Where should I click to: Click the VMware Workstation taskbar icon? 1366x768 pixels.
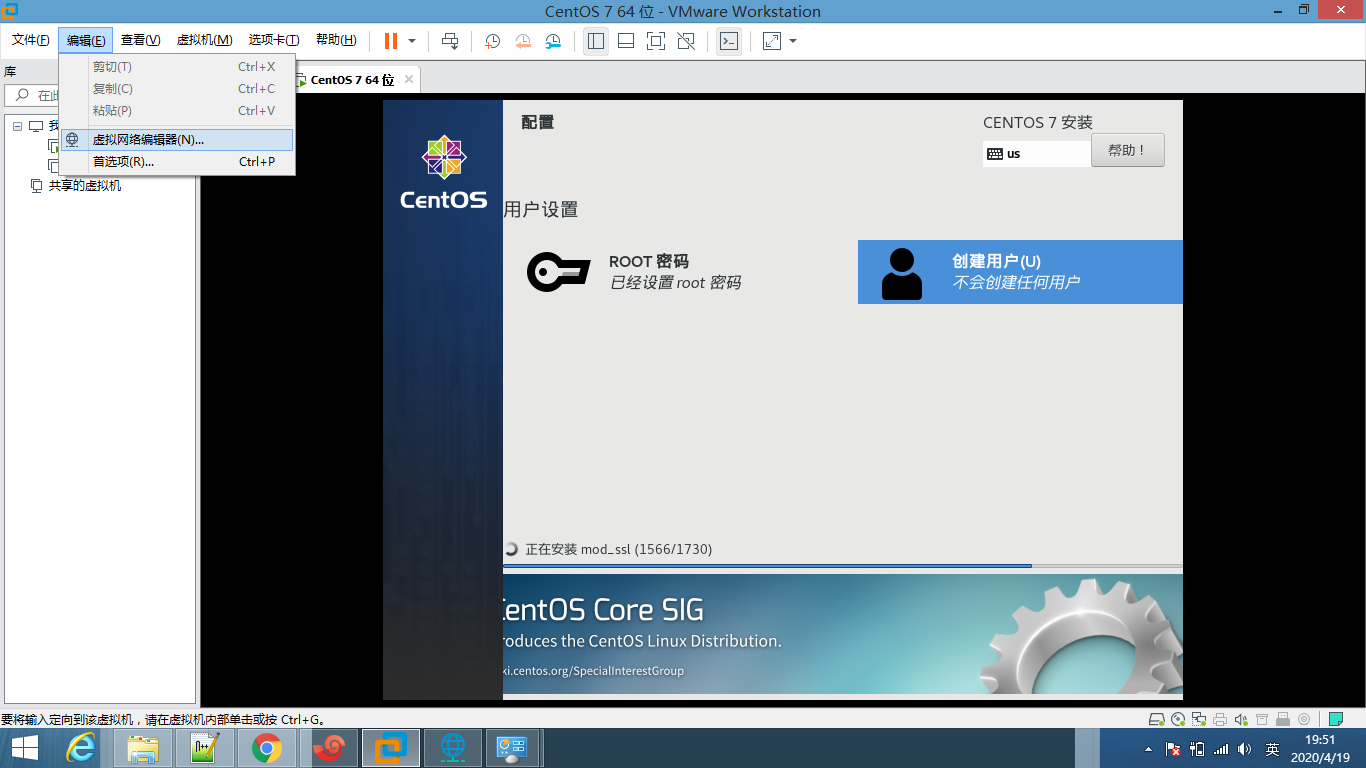(x=390, y=748)
